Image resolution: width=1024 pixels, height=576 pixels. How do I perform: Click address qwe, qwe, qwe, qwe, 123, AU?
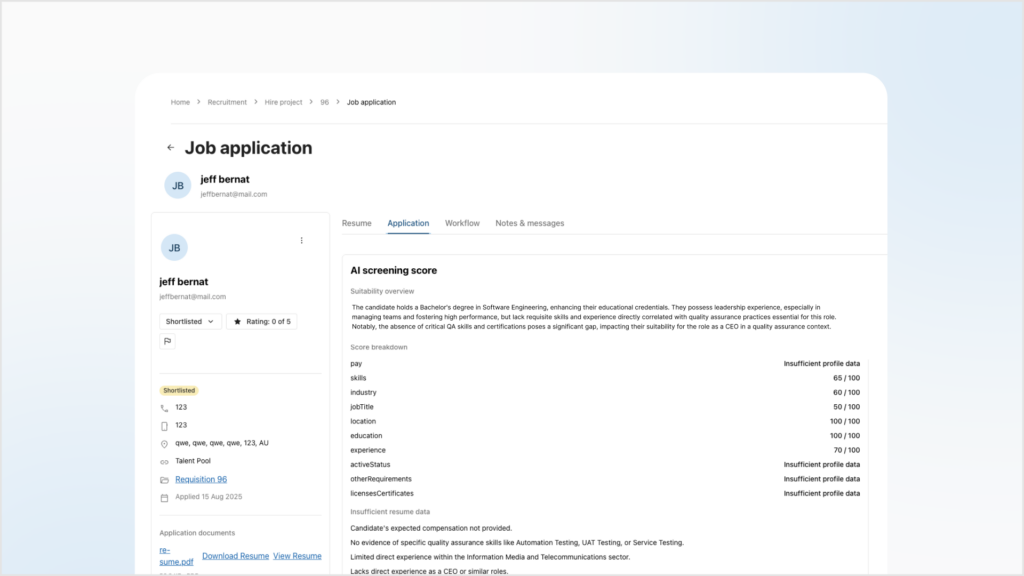tap(221, 443)
